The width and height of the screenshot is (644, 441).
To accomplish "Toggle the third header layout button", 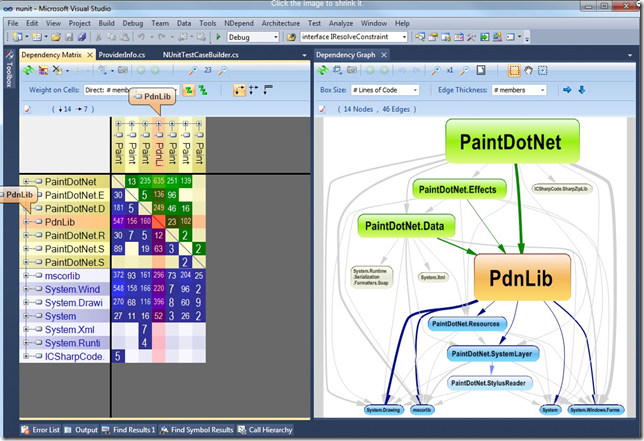I will [268, 89].
